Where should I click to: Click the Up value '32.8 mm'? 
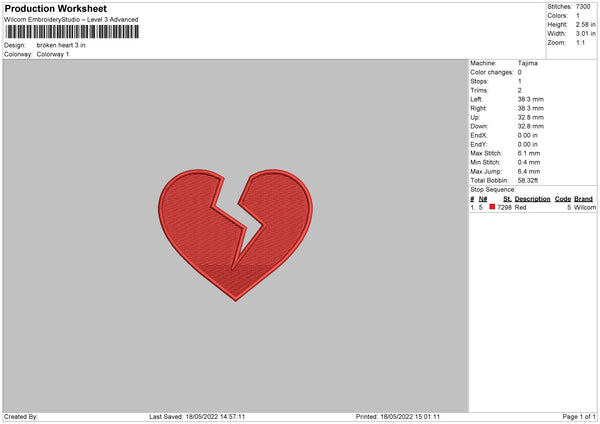[531, 117]
